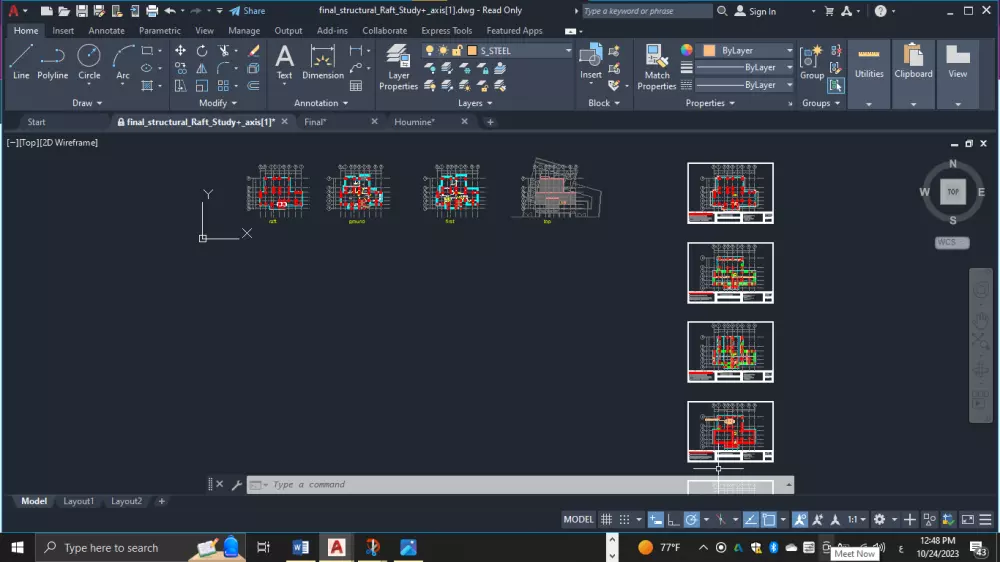Viewport: 1000px width, 562px height.
Task: Open the S_STEEL layer dropdown
Action: coord(568,50)
